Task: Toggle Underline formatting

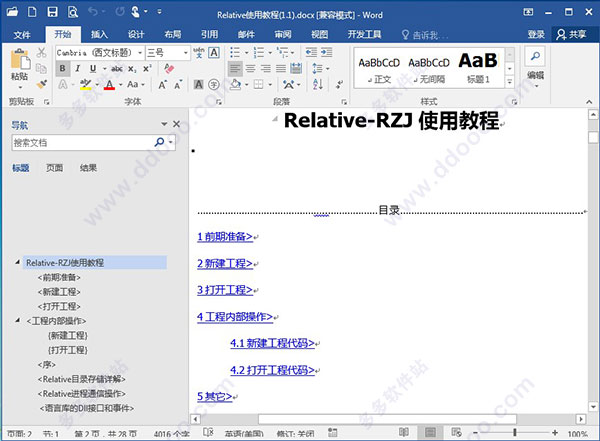Action: click(x=93, y=69)
